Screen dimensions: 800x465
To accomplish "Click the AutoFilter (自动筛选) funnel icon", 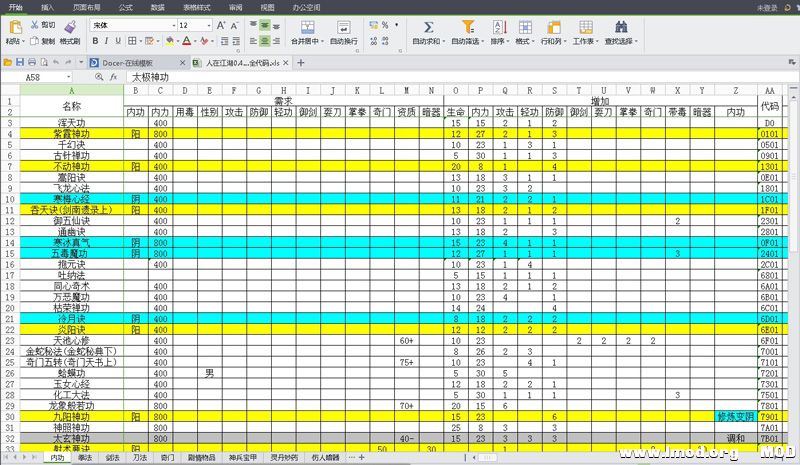I will point(467,27).
